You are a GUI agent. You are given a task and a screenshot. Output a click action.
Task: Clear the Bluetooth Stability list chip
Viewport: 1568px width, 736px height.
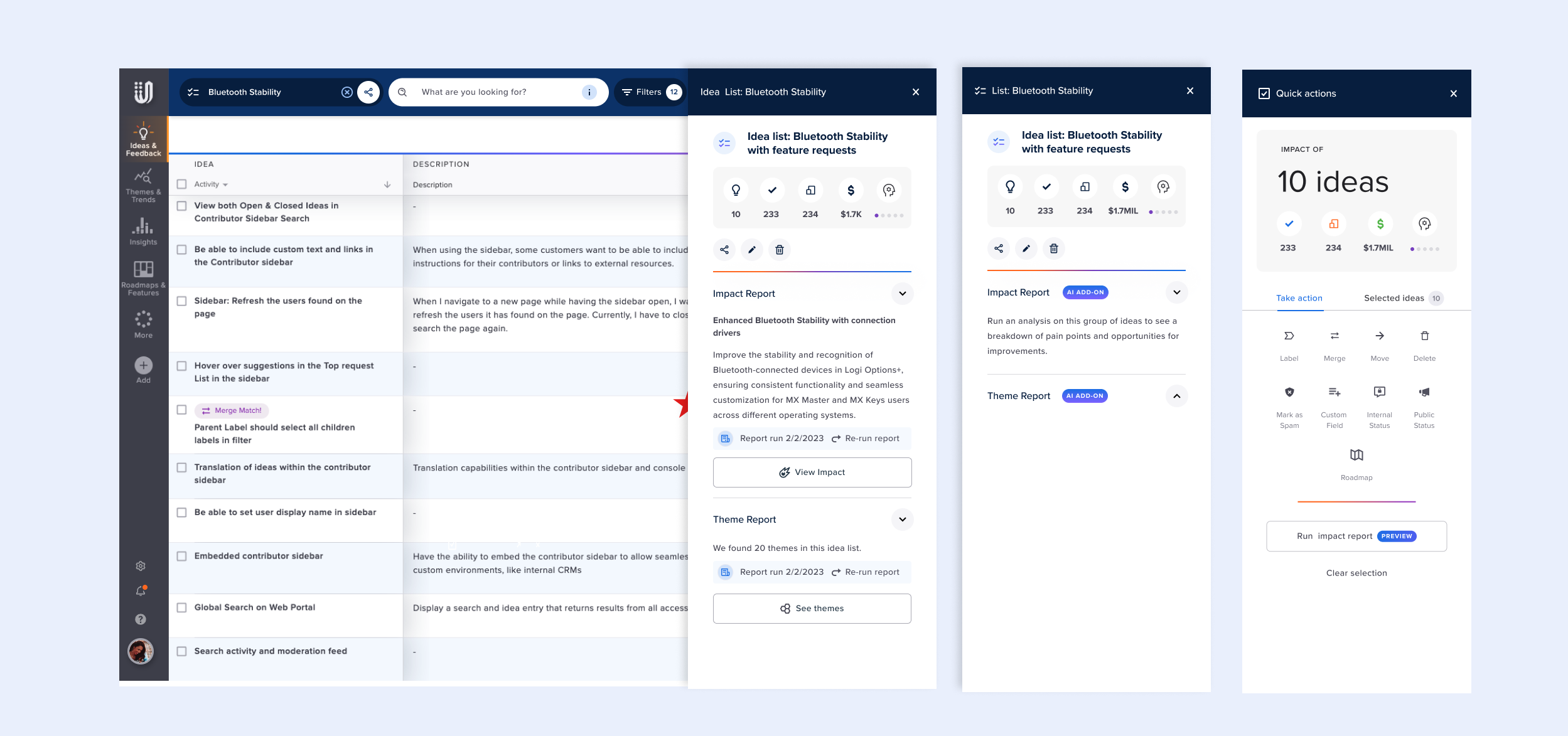(x=346, y=92)
